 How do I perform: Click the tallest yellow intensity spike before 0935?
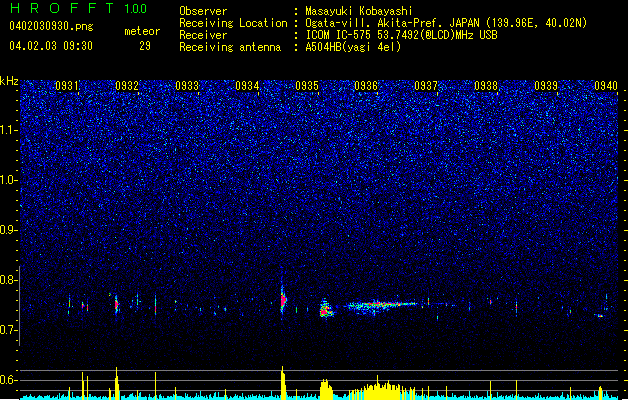pos(283,383)
